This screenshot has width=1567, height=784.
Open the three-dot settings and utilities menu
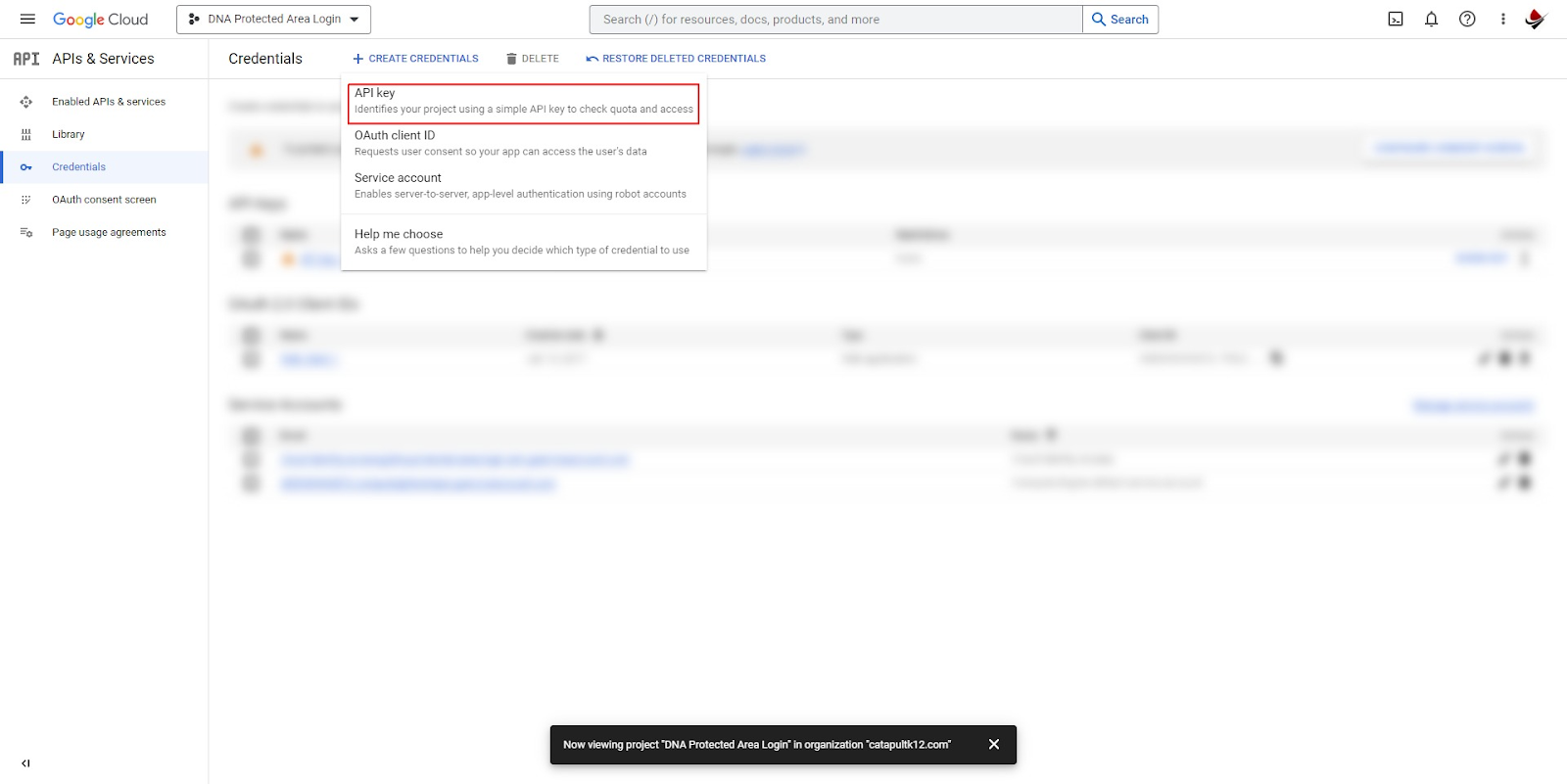pyautogui.click(x=1503, y=20)
